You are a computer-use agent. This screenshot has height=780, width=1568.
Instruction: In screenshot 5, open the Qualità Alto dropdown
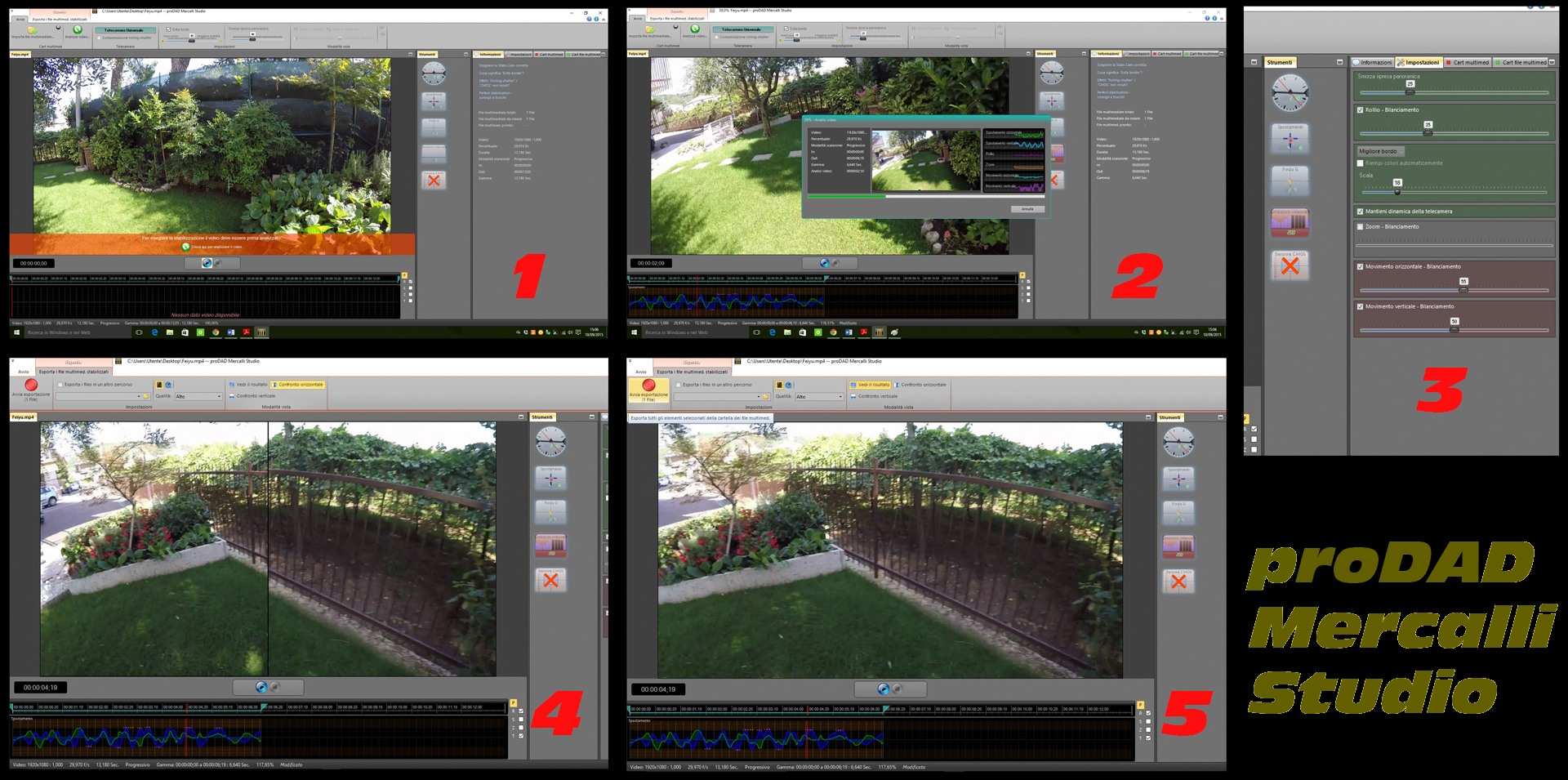[819, 396]
